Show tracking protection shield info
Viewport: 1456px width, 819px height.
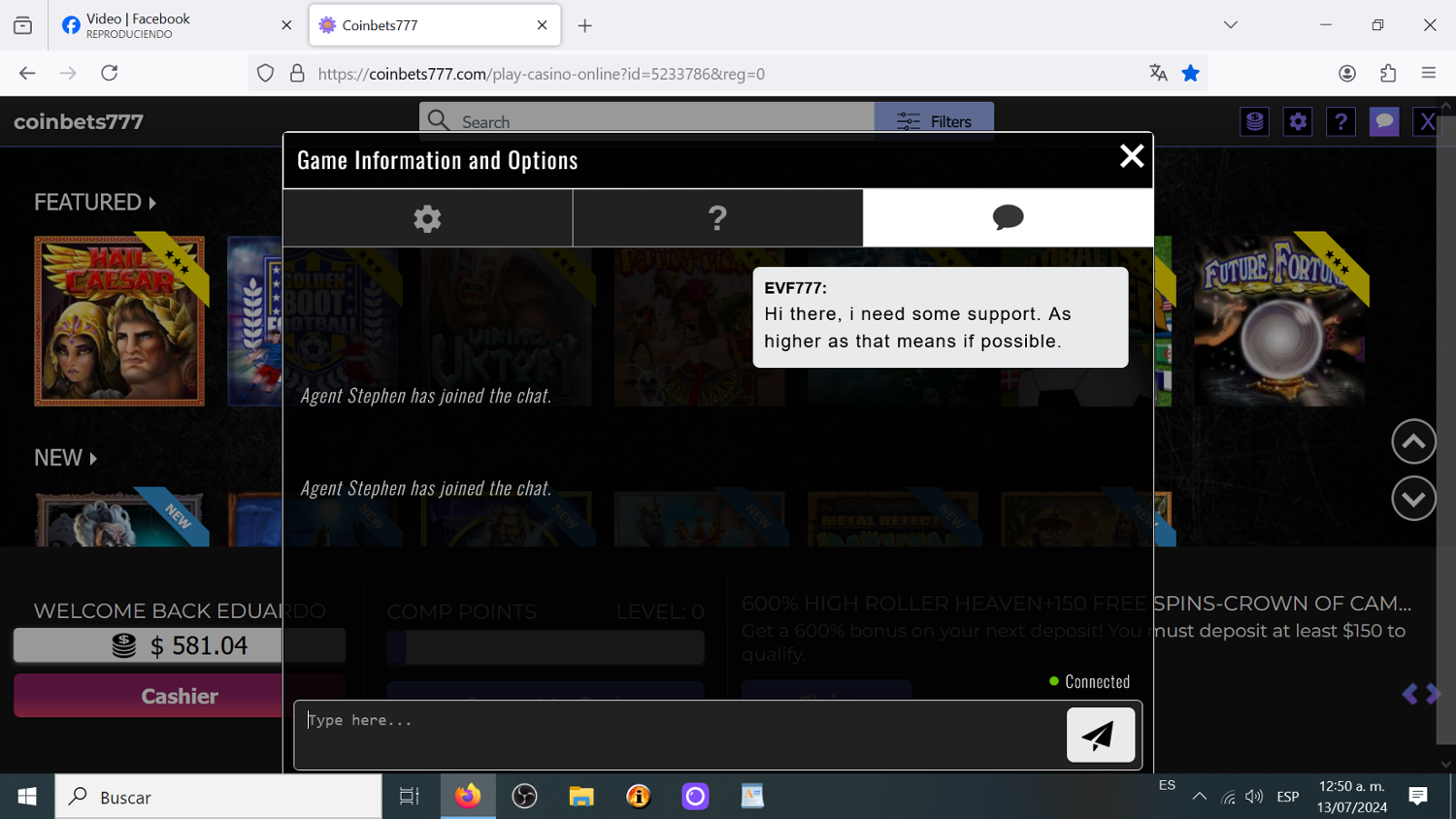pyautogui.click(x=265, y=73)
